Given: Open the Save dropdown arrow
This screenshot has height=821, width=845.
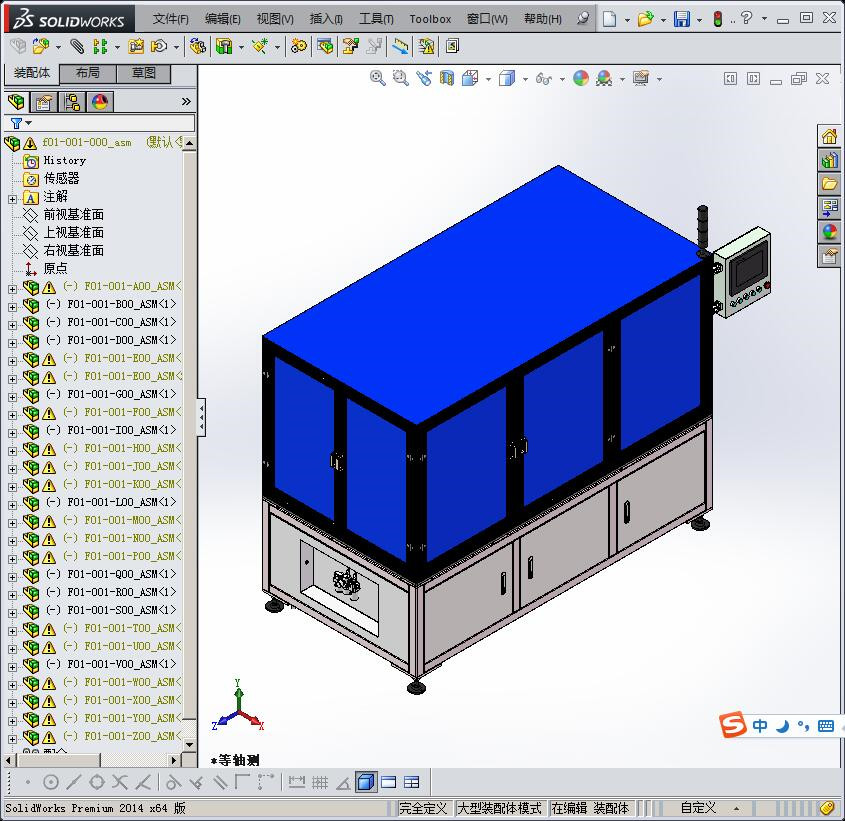Looking at the screenshot, I should click(699, 20).
